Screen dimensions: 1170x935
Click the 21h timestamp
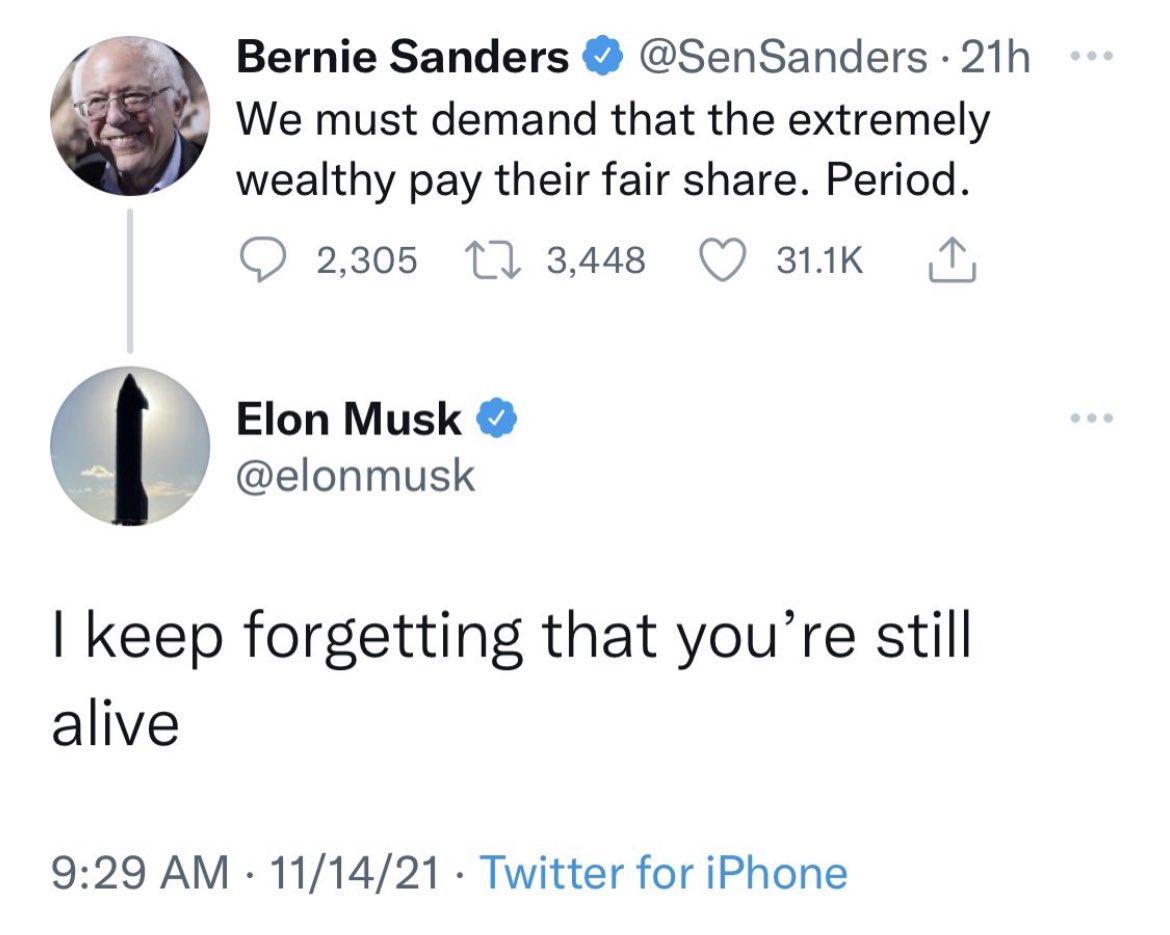tap(995, 57)
